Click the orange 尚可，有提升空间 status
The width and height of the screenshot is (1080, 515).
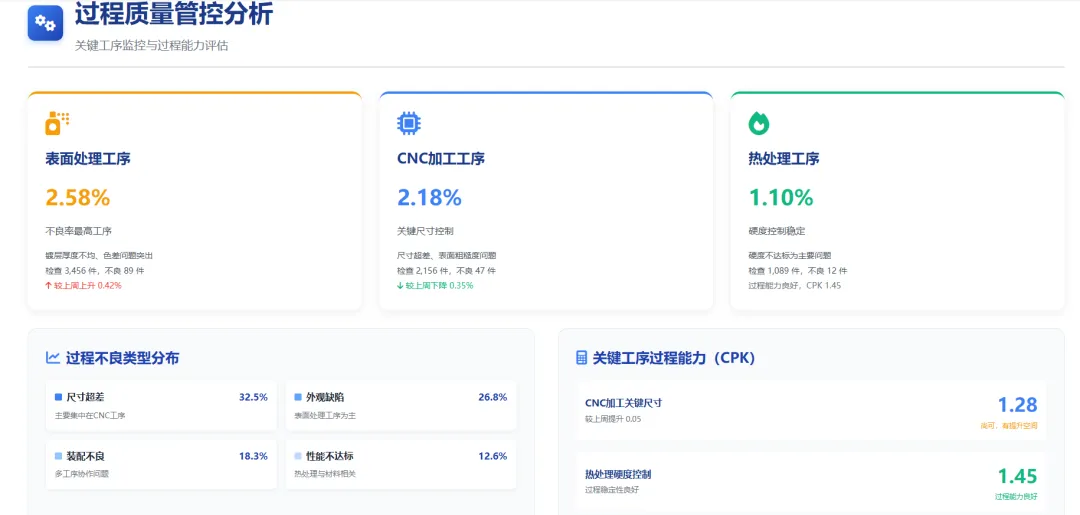pos(1009,426)
